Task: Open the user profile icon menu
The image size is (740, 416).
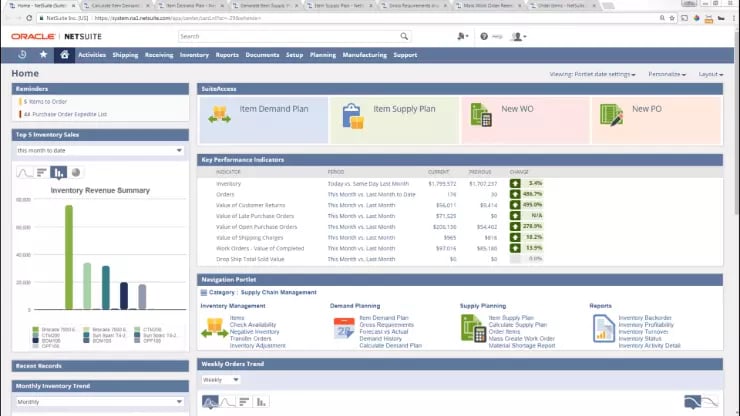Action: click(519, 36)
